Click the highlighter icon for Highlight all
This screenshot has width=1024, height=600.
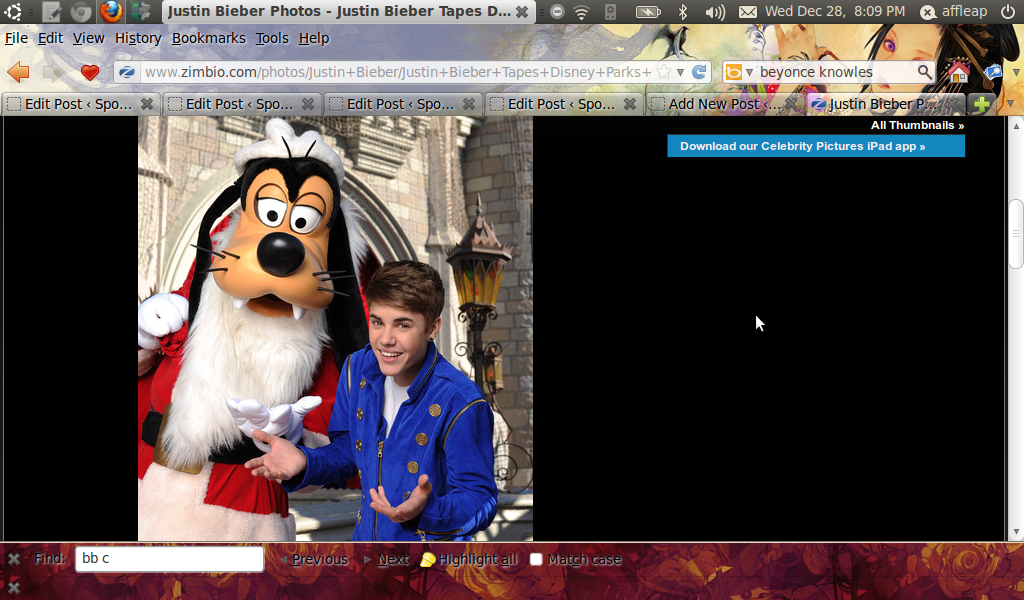[427, 560]
